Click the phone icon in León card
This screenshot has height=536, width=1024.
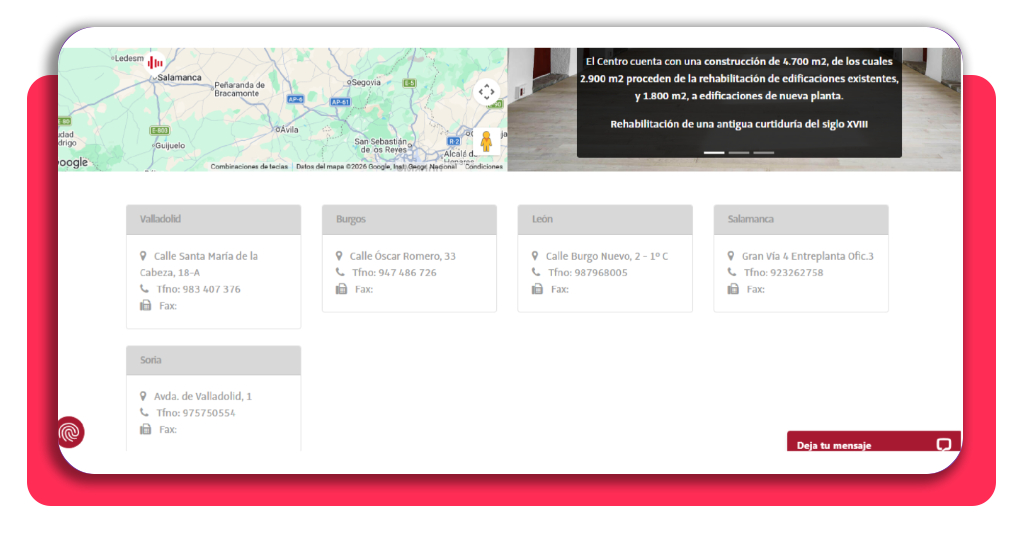tap(536, 272)
